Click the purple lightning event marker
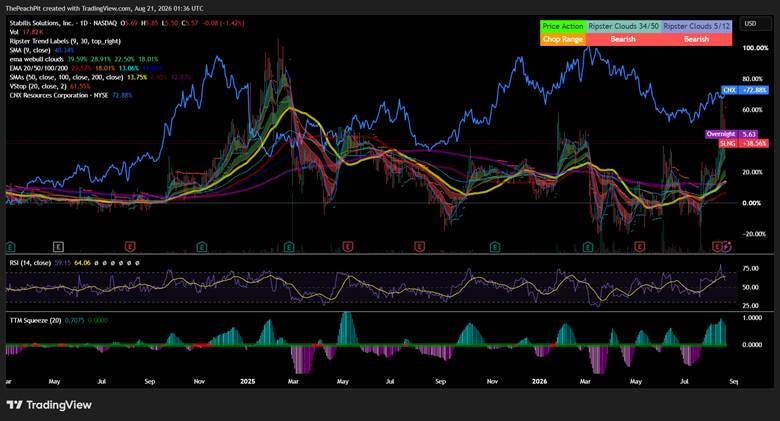The width and height of the screenshot is (780, 421). point(727,246)
